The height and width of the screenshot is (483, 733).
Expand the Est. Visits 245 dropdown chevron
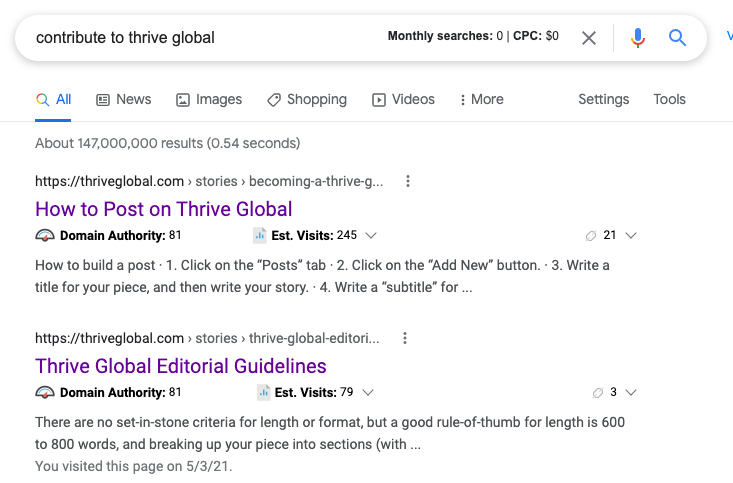pos(371,235)
